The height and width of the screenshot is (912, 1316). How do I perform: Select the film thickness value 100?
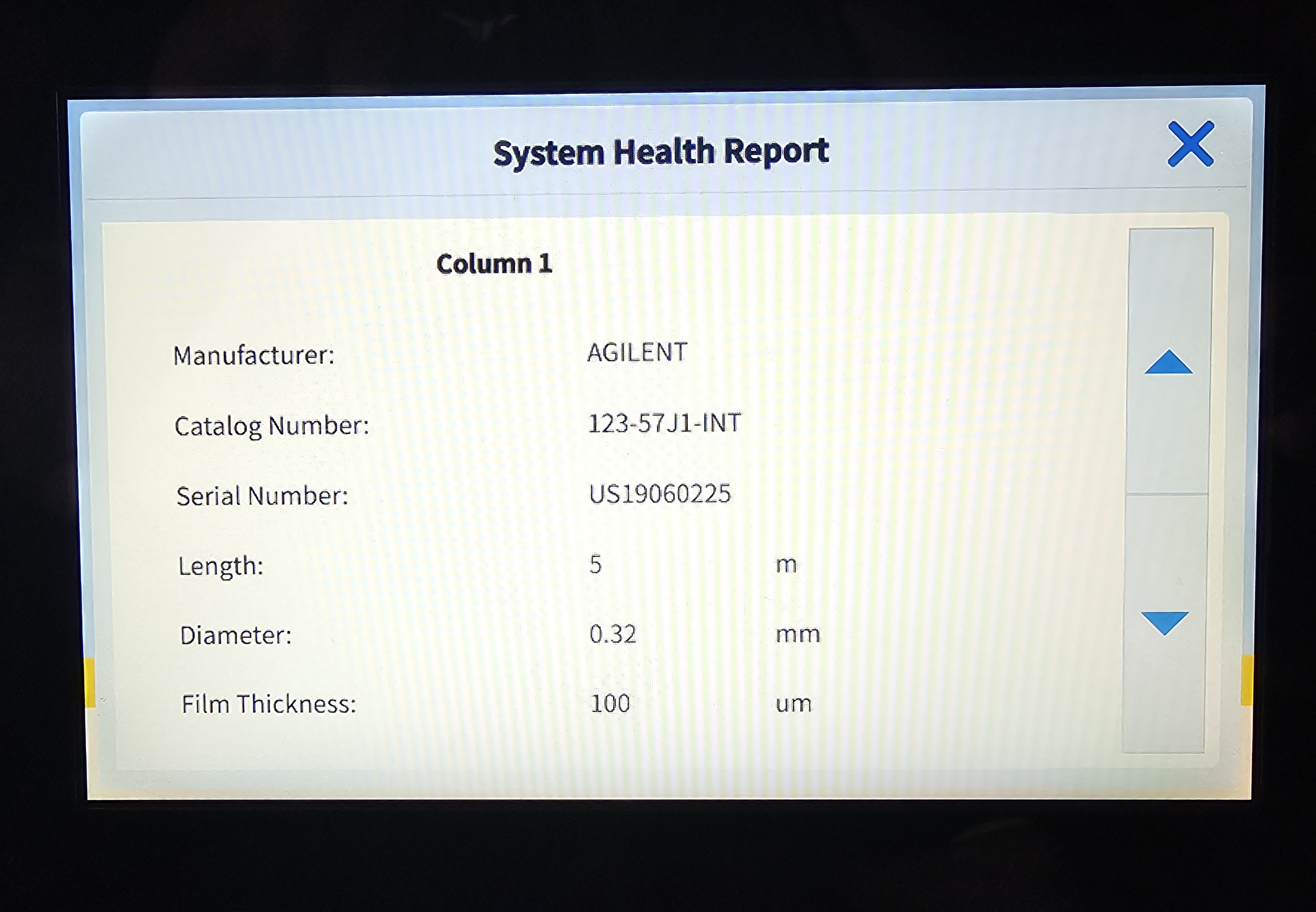pos(610,704)
